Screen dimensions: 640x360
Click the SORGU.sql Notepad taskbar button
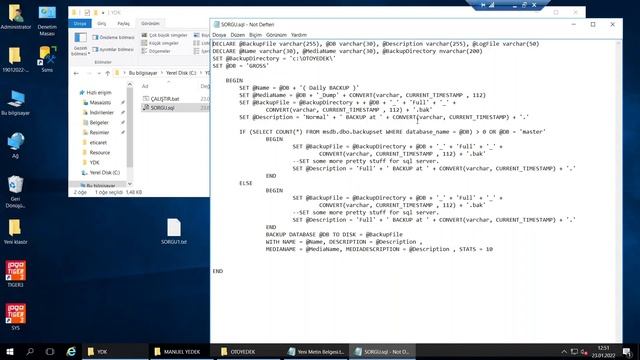[382, 351]
